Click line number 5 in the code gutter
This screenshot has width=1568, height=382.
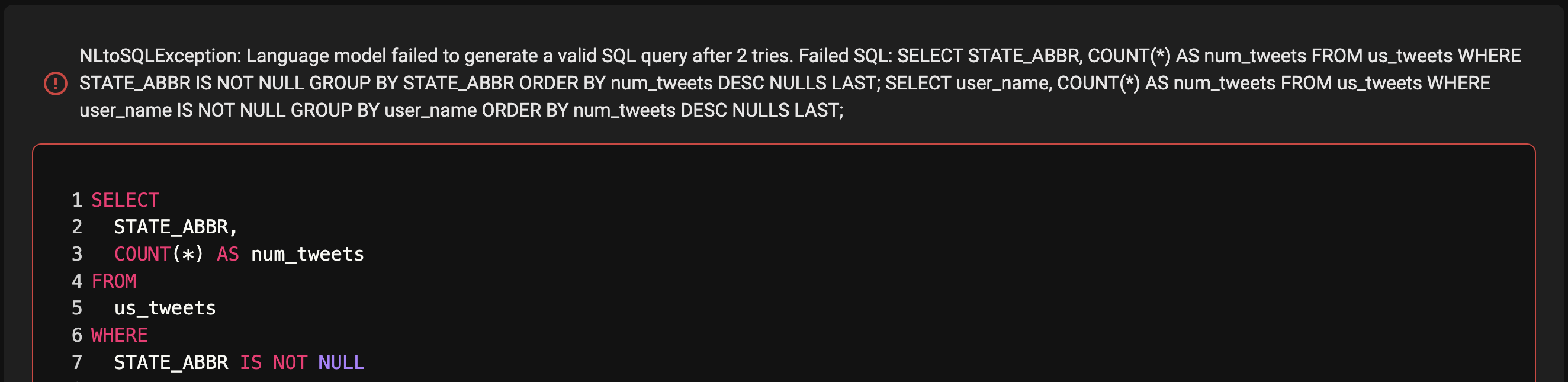coord(77,309)
